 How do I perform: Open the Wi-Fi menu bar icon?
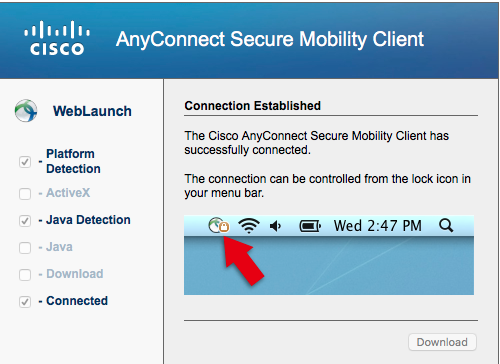(249, 226)
